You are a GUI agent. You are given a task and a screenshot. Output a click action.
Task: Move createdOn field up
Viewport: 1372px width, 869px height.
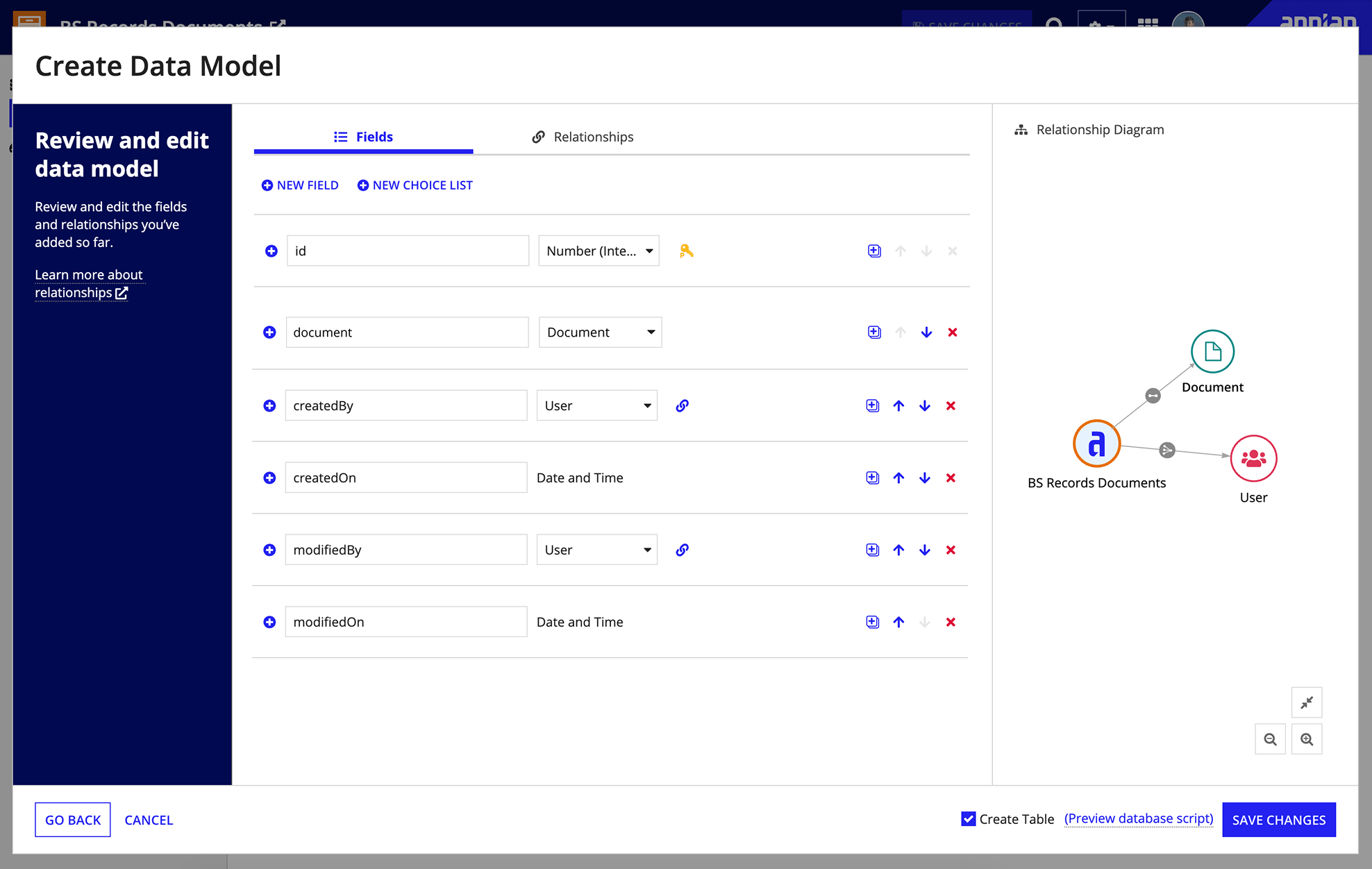pyautogui.click(x=898, y=478)
